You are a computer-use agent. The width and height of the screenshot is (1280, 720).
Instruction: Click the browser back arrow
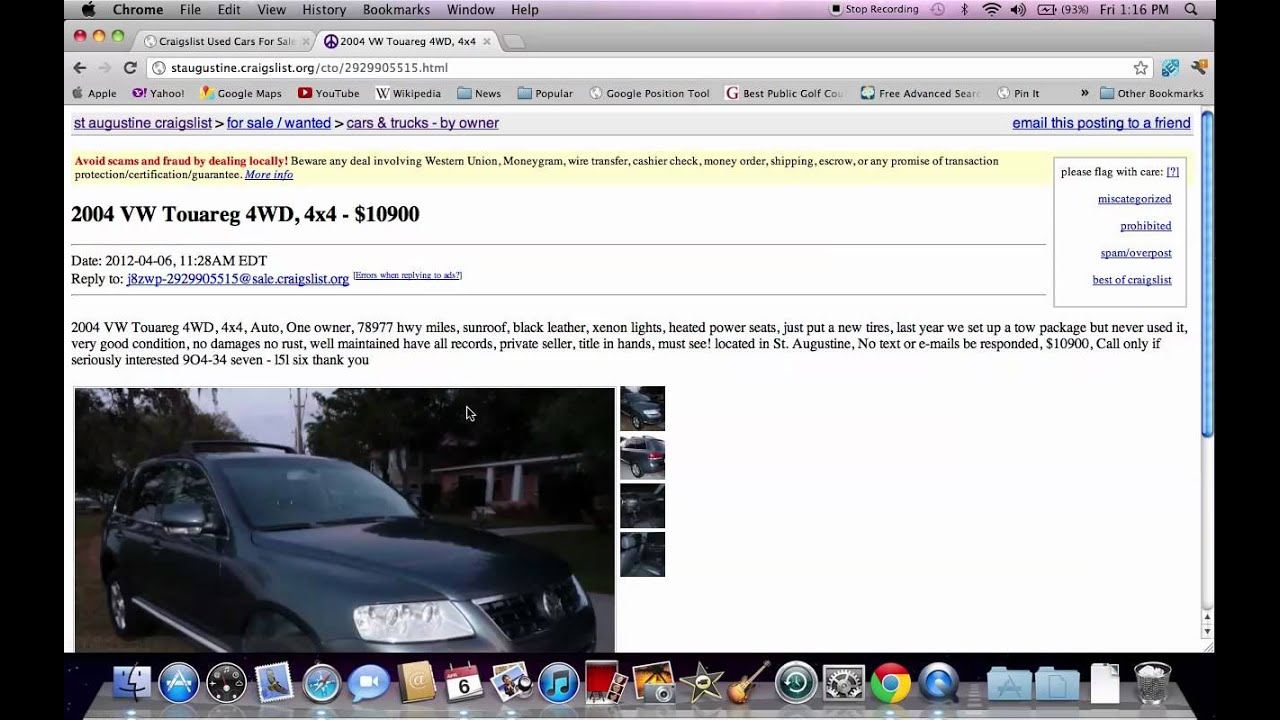point(80,68)
